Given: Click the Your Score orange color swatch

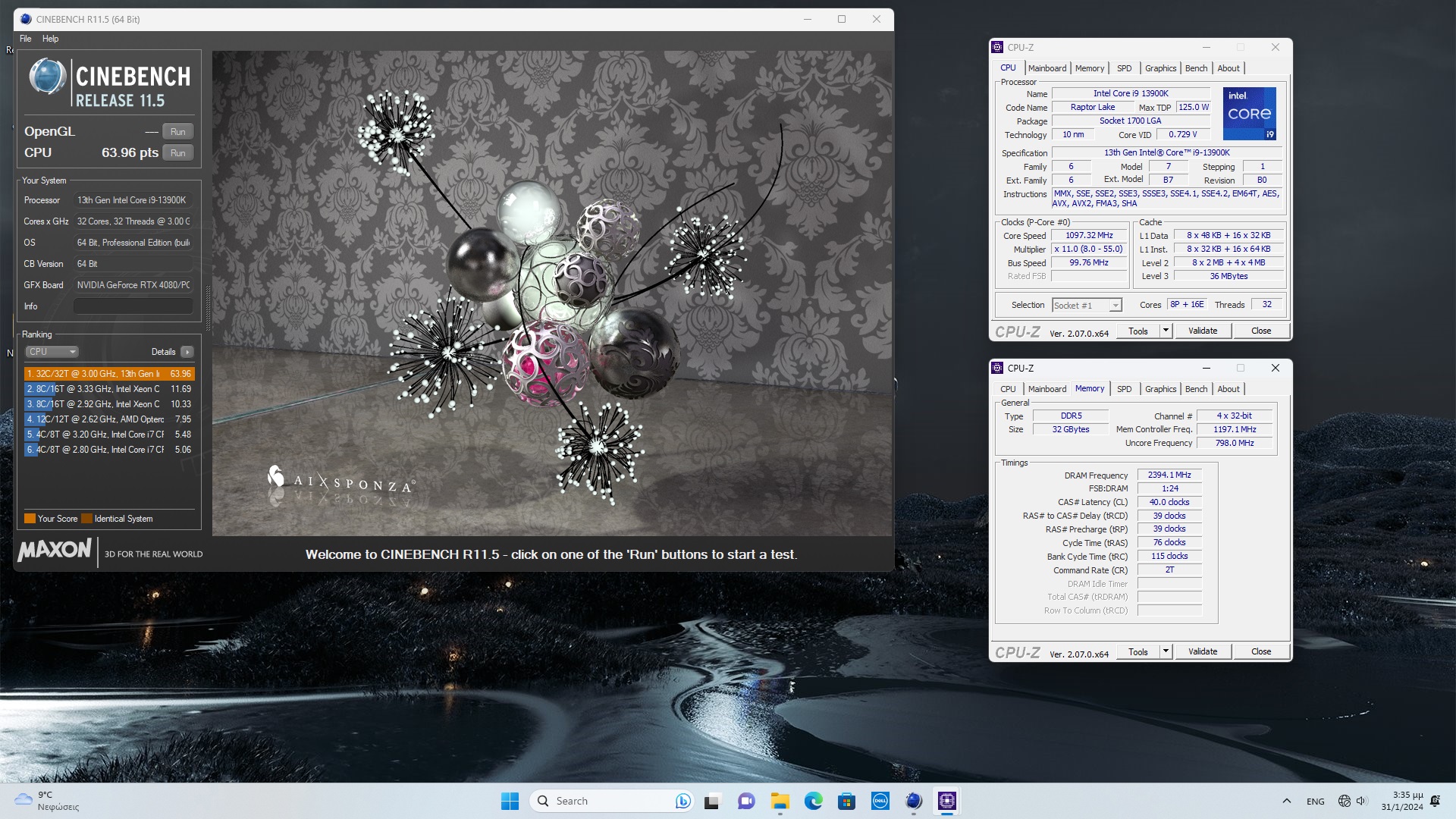Looking at the screenshot, I should [30, 519].
